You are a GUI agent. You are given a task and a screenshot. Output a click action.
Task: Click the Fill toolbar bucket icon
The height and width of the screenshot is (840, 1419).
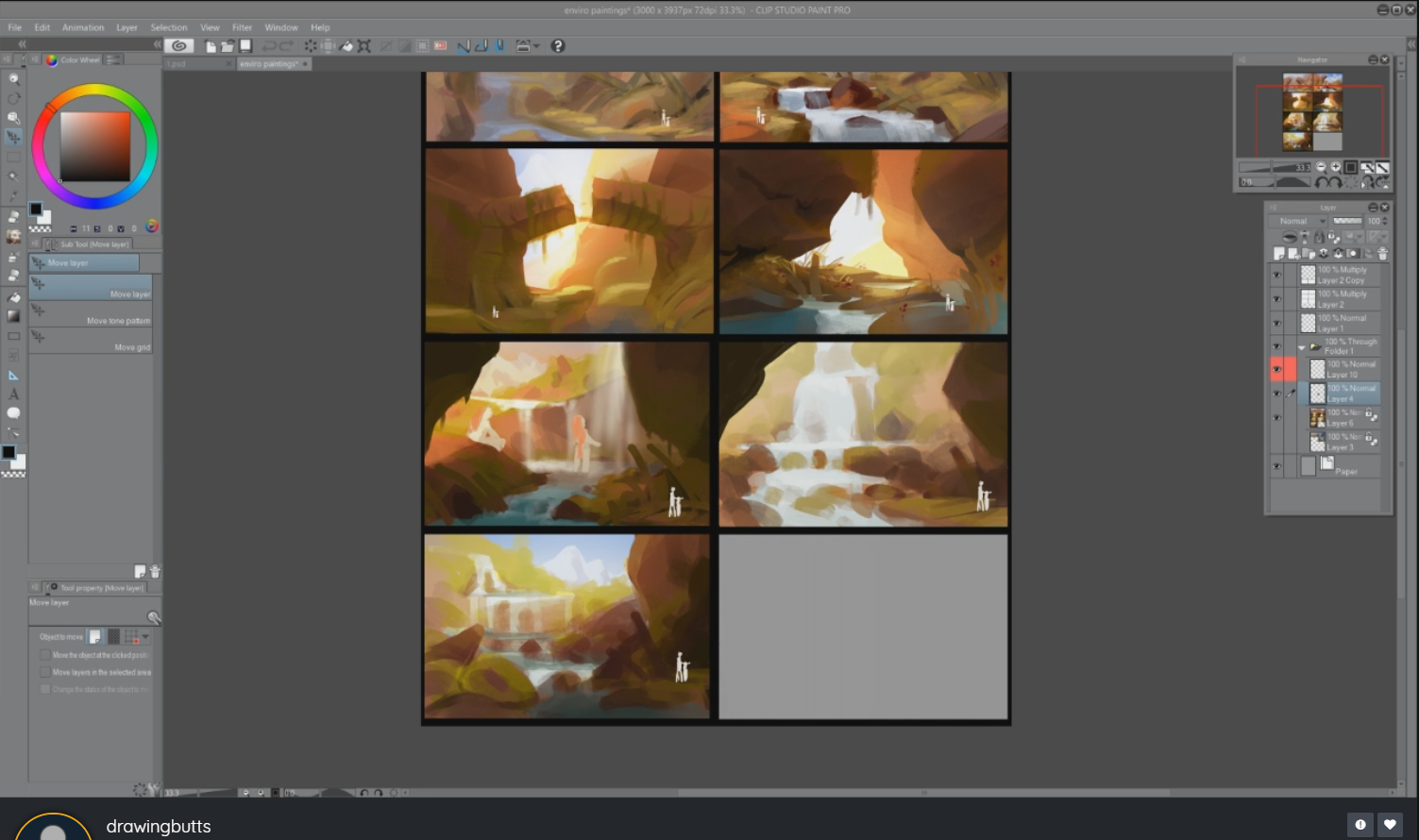click(346, 45)
